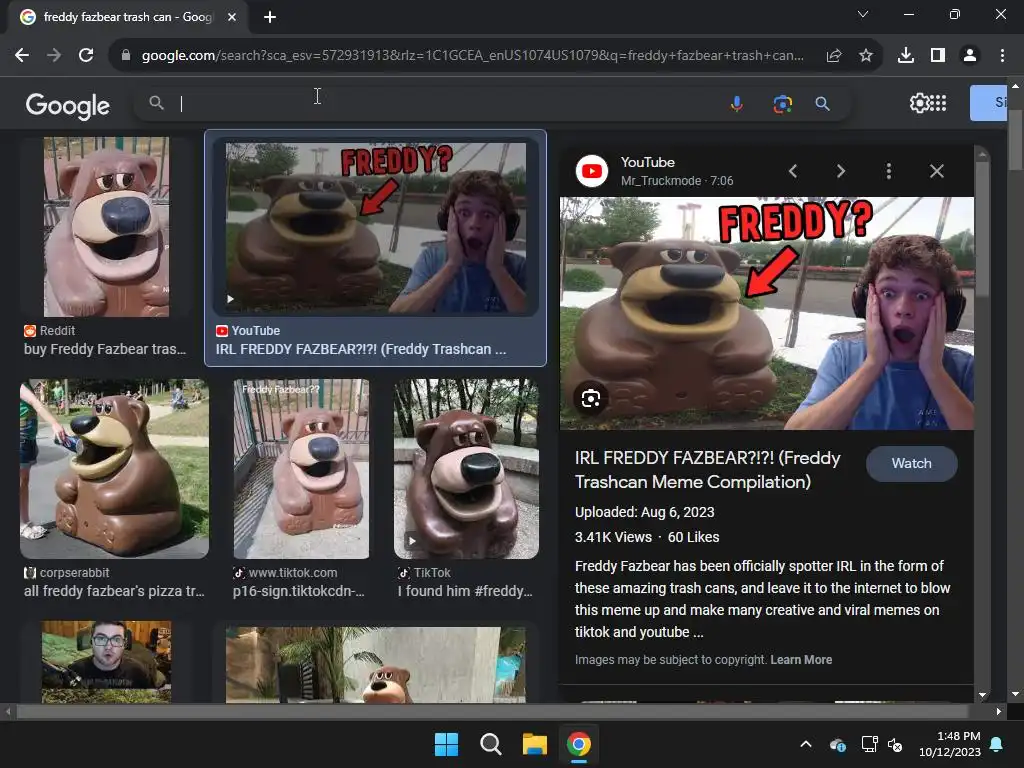This screenshot has width=1024, height=768.
Task: Show hidden system tray icons
Action: [x=806, y=744]
